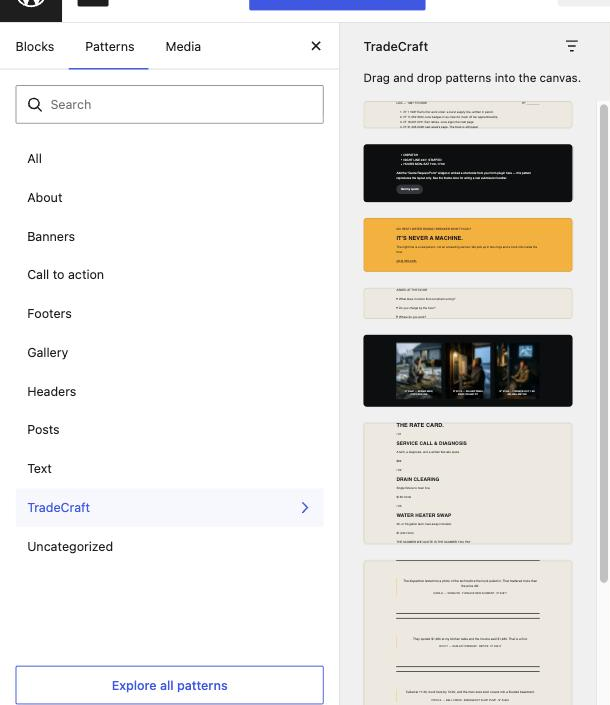Select the All patterns category
The width and height of the screenshot is (610, 705).
point(35,159)
